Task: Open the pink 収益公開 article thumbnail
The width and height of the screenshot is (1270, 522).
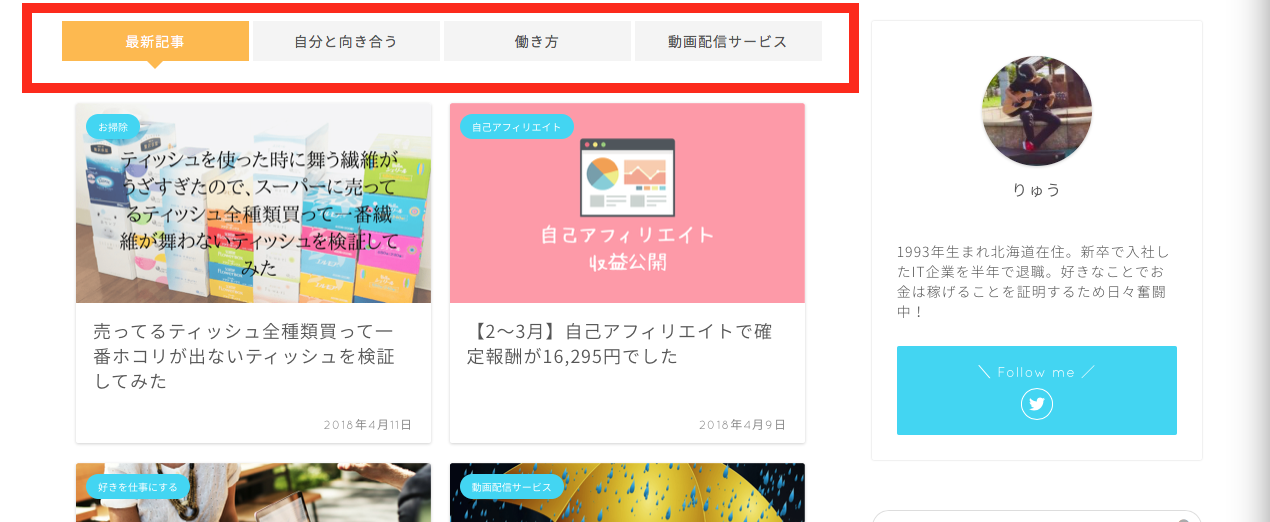Action: [x=627, y=203]
